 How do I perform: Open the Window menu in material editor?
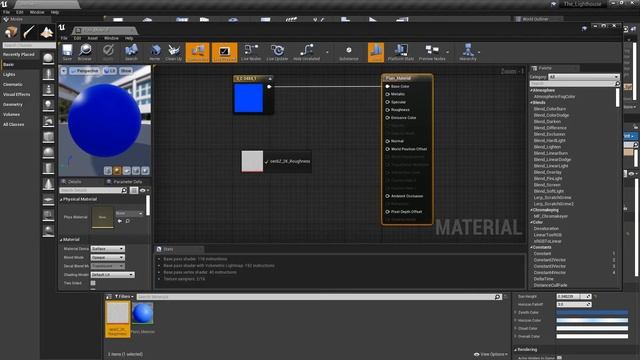click(x=111, y=38)
